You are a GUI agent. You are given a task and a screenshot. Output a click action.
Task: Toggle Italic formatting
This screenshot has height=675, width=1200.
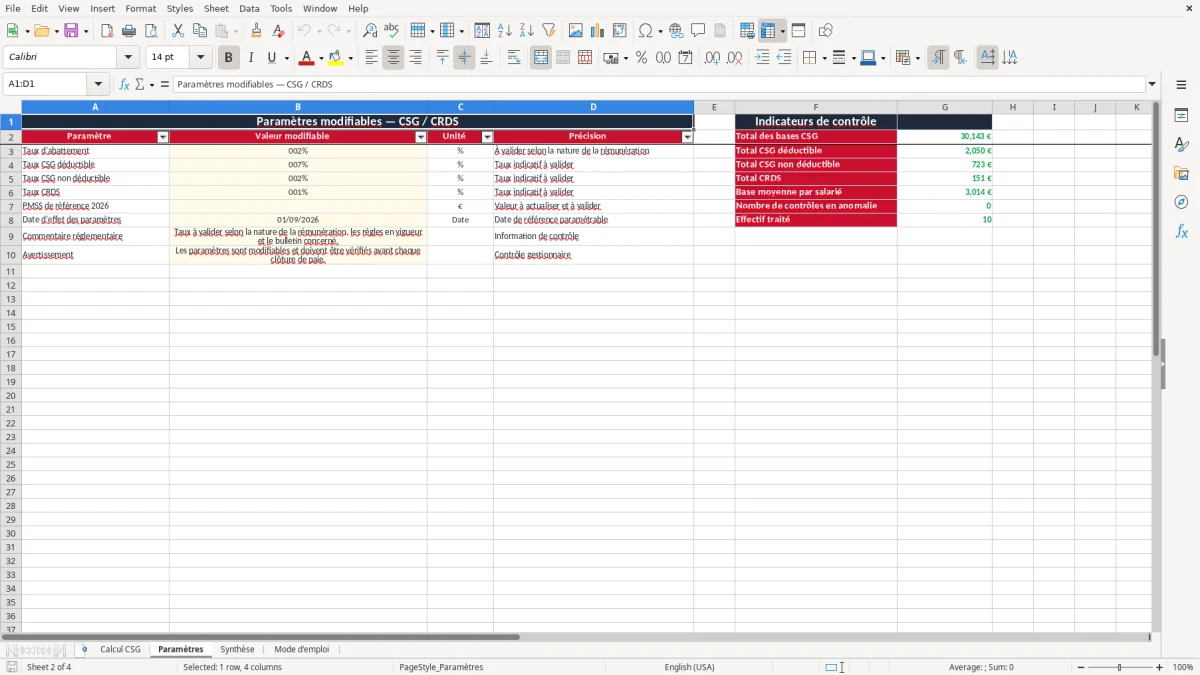[x=251, y=58]
